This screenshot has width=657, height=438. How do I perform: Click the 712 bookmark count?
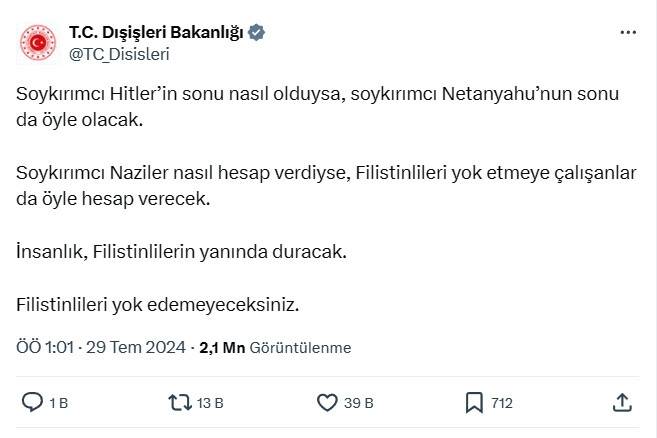502,403
